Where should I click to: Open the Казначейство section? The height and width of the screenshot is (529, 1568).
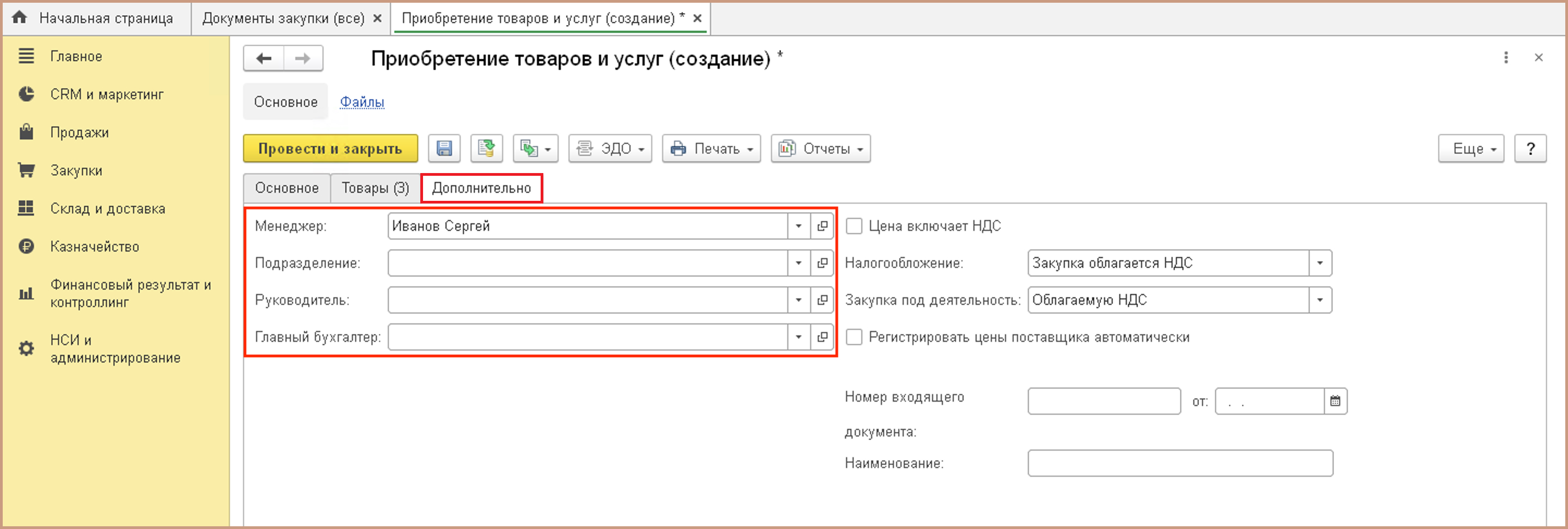tap(94, 247)
